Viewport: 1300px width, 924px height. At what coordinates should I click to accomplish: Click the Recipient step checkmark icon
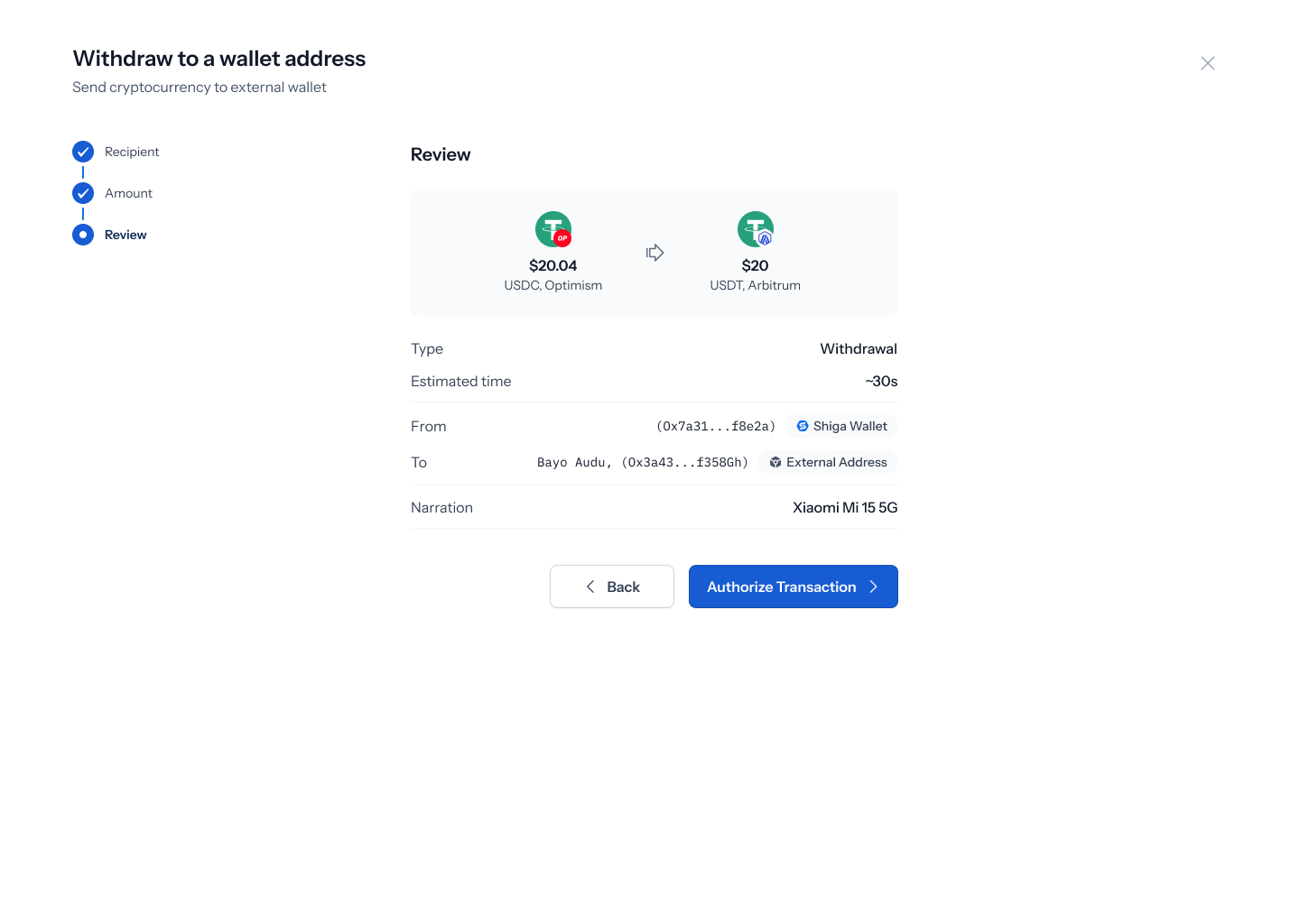point(83,152)
